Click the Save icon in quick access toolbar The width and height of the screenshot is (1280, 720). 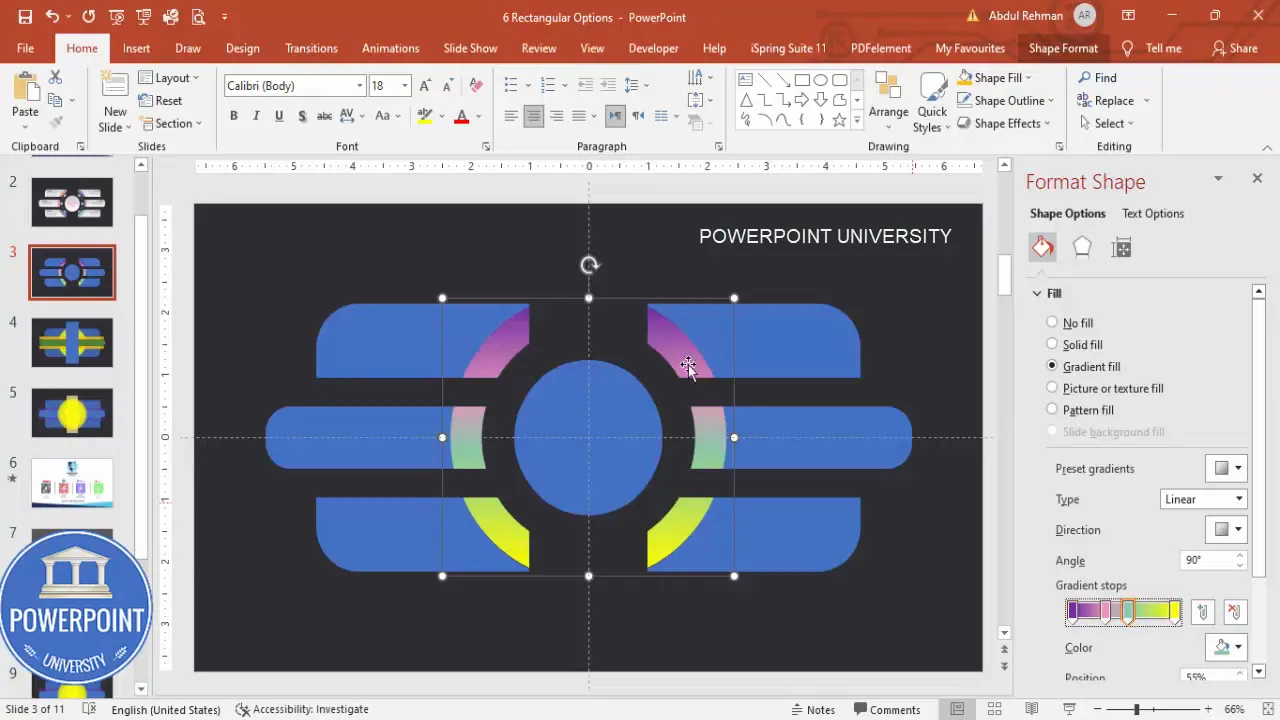(25, 17)
